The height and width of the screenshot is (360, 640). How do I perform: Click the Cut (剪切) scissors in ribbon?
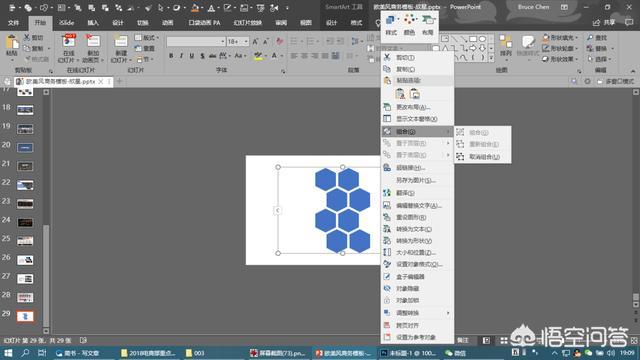[27, 38]
